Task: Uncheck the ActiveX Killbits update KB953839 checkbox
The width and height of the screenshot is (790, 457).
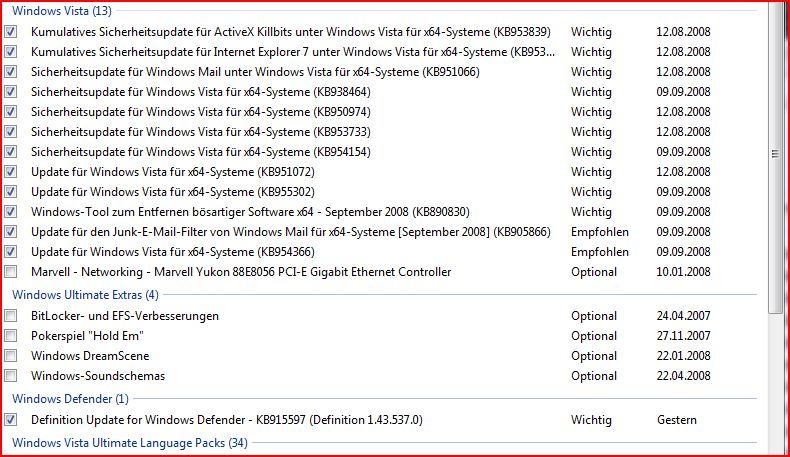Action: (x=11, y=32)
